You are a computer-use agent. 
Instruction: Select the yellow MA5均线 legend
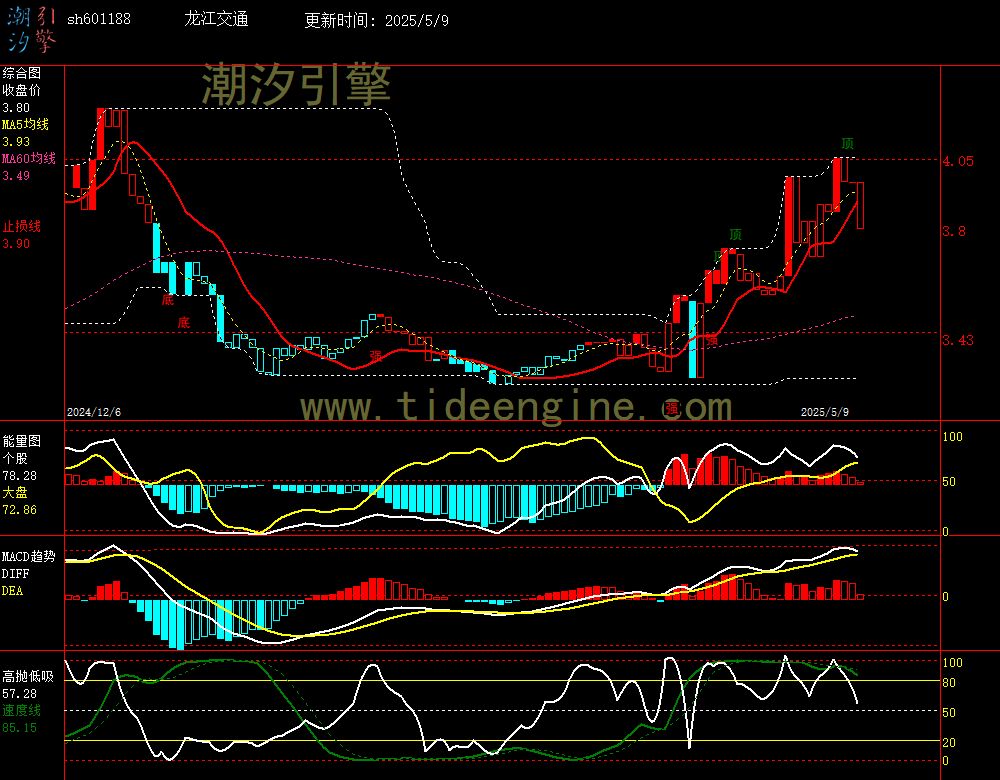tap(25, 124)
